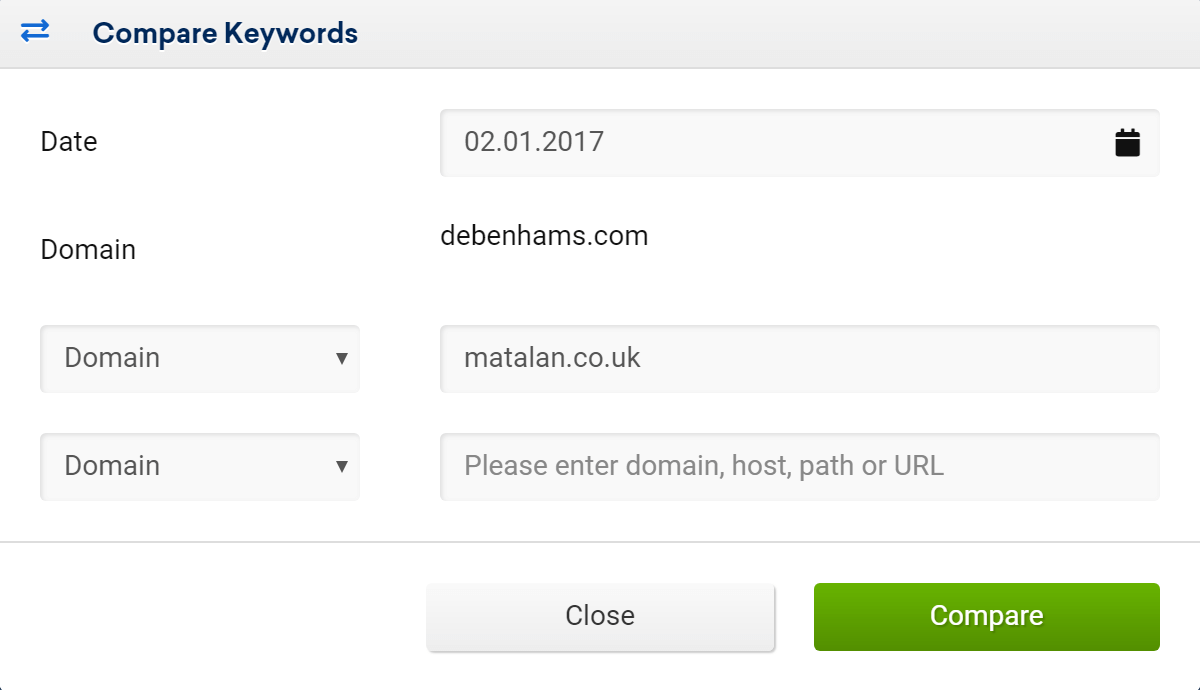Screen dimensions: 1200x690
Task: Open the Domain dropdown beside matalan.co.uk
Action: pos(200,358)
